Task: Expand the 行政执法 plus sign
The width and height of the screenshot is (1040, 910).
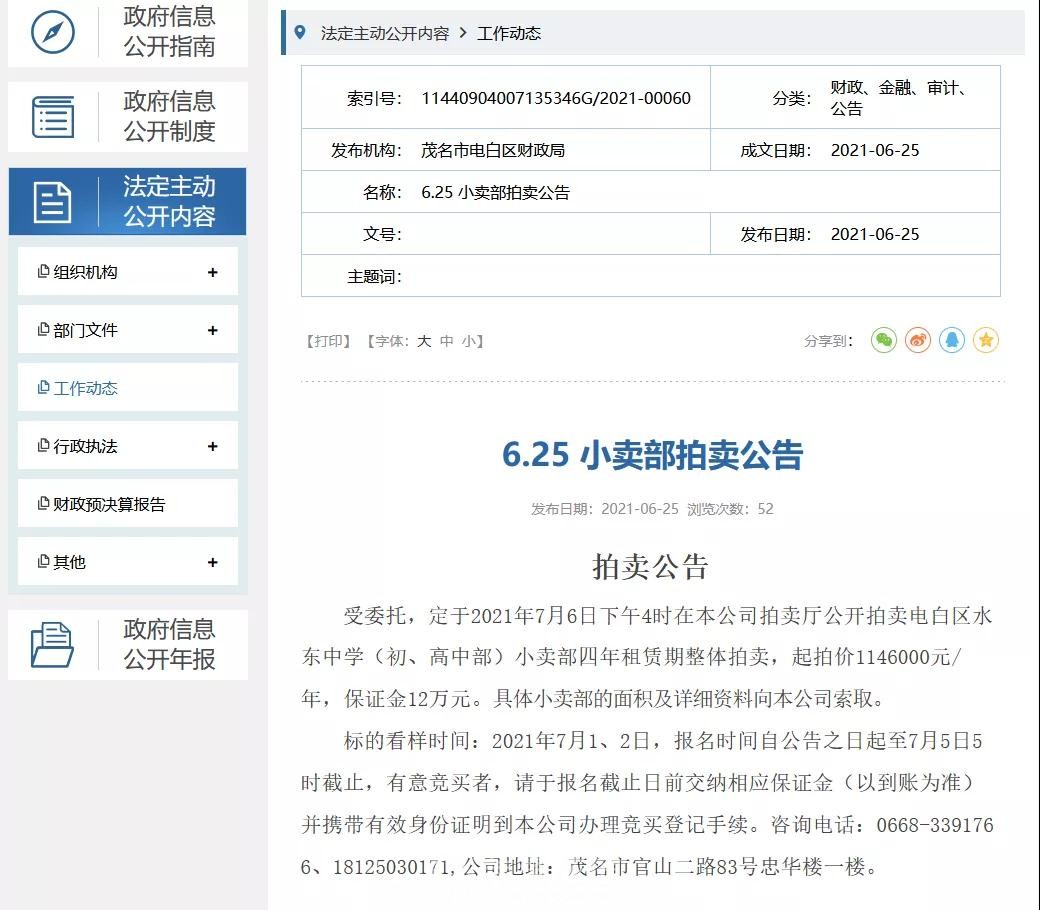Action: pyautogui.click(x=212, y=446)
